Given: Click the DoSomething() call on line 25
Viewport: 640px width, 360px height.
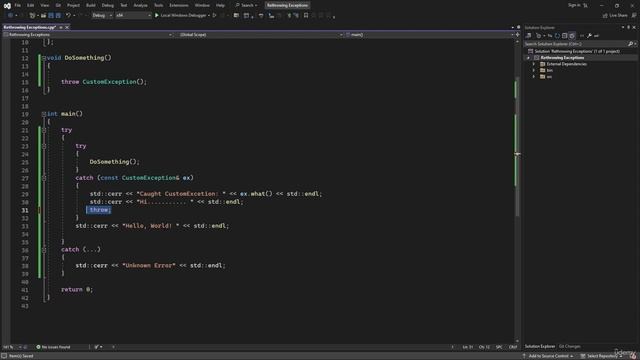Looking at the screenshot, I should (x=114, y=162).
